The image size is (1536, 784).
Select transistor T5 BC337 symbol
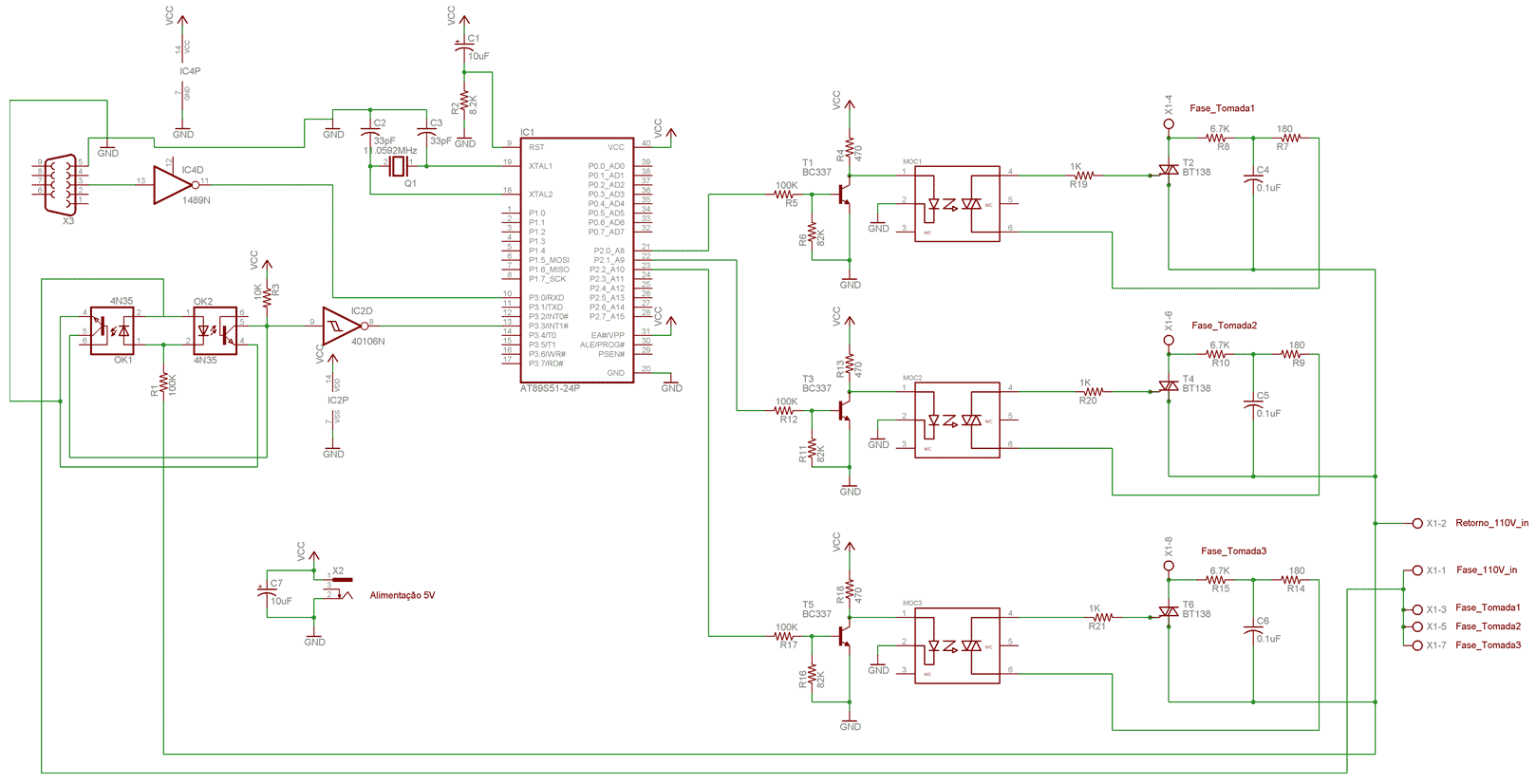pyautogui.click(x=843, y=636)
